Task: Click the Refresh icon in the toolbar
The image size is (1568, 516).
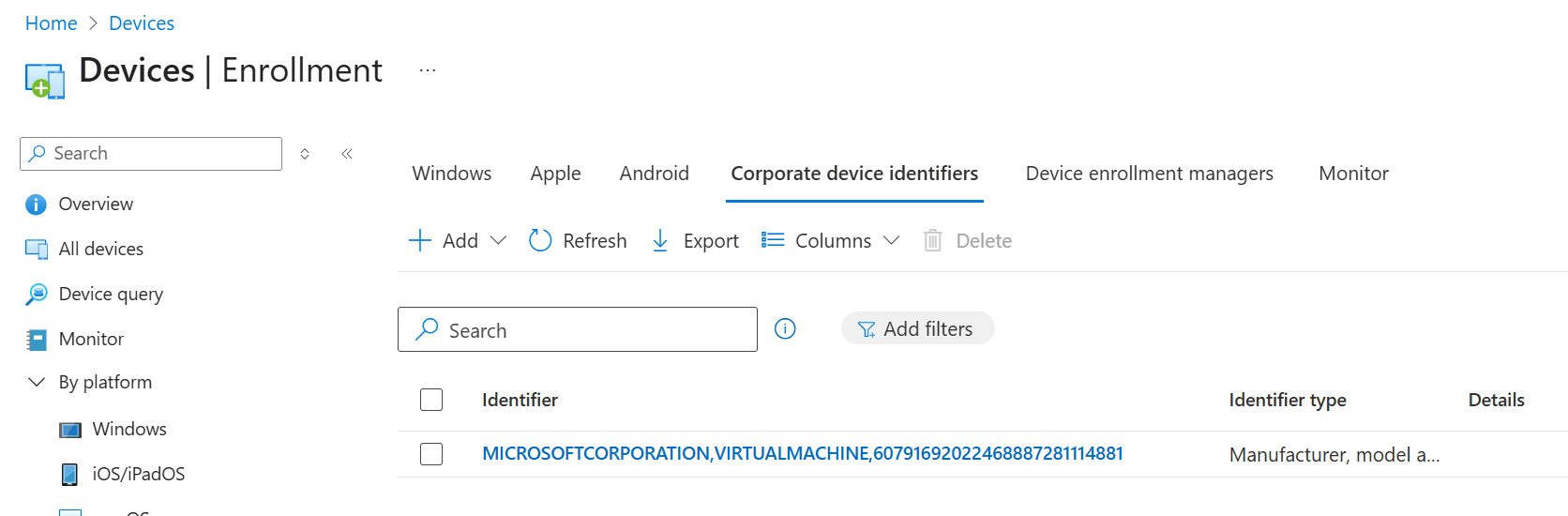Action: tap(540, 241)
